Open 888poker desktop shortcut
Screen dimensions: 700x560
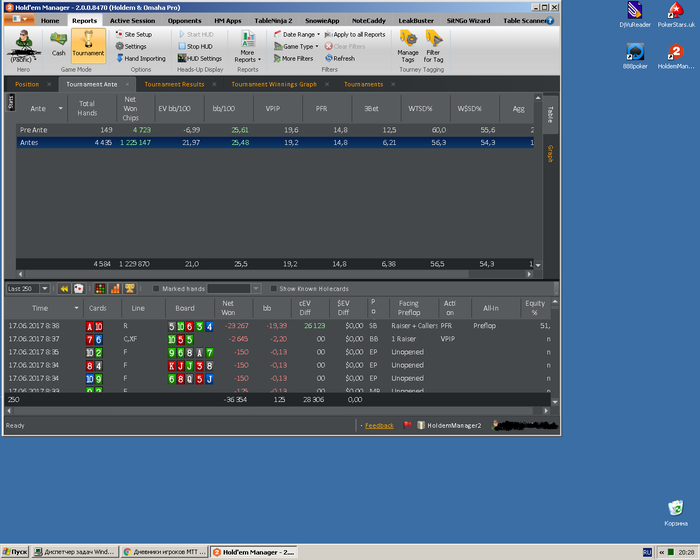coord(635,56)
